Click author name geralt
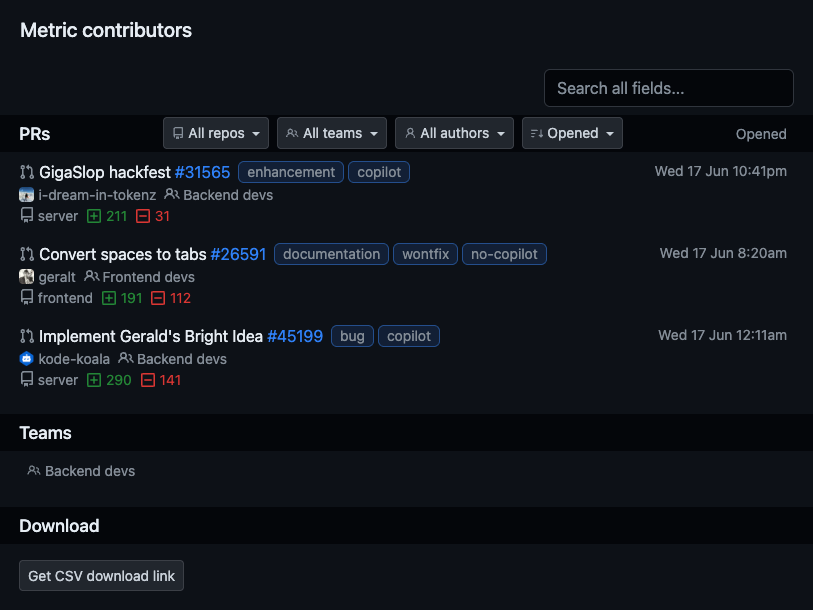The height and width of the screenshot is (610, 813). click(57, 277)
